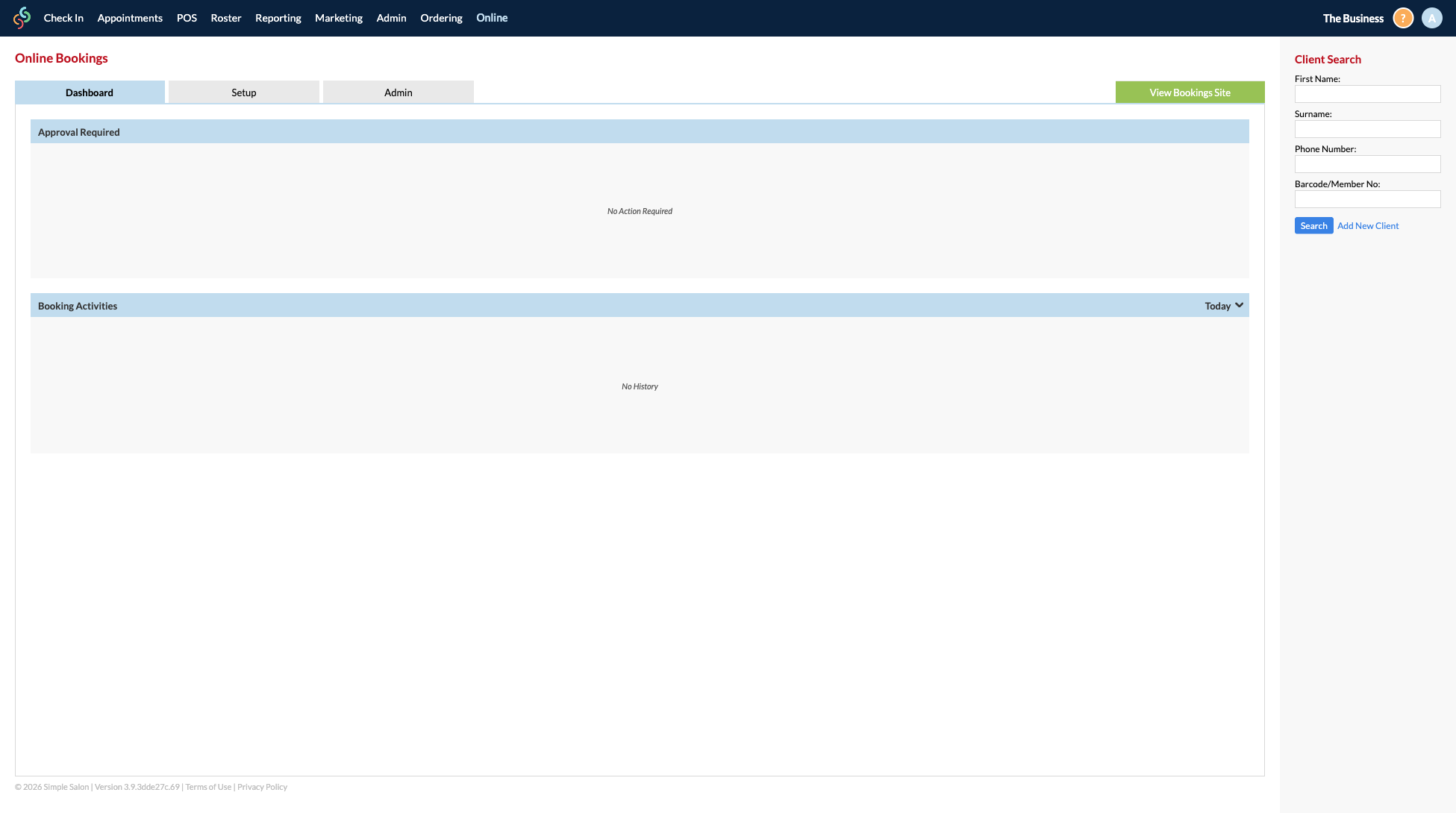
Task: Select the Check In menu item
Action: point(63,17)
